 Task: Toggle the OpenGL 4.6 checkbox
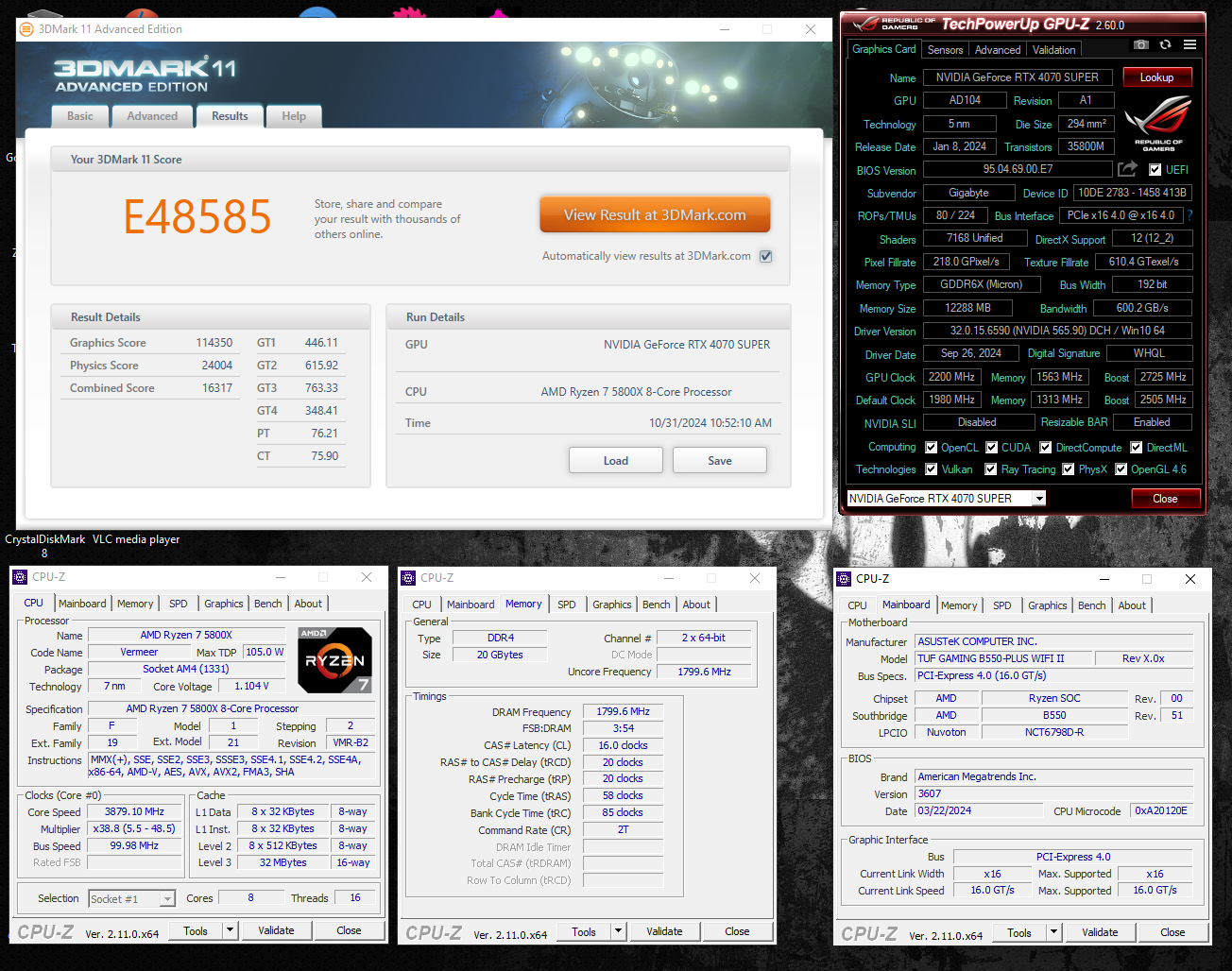(1121, 469)
